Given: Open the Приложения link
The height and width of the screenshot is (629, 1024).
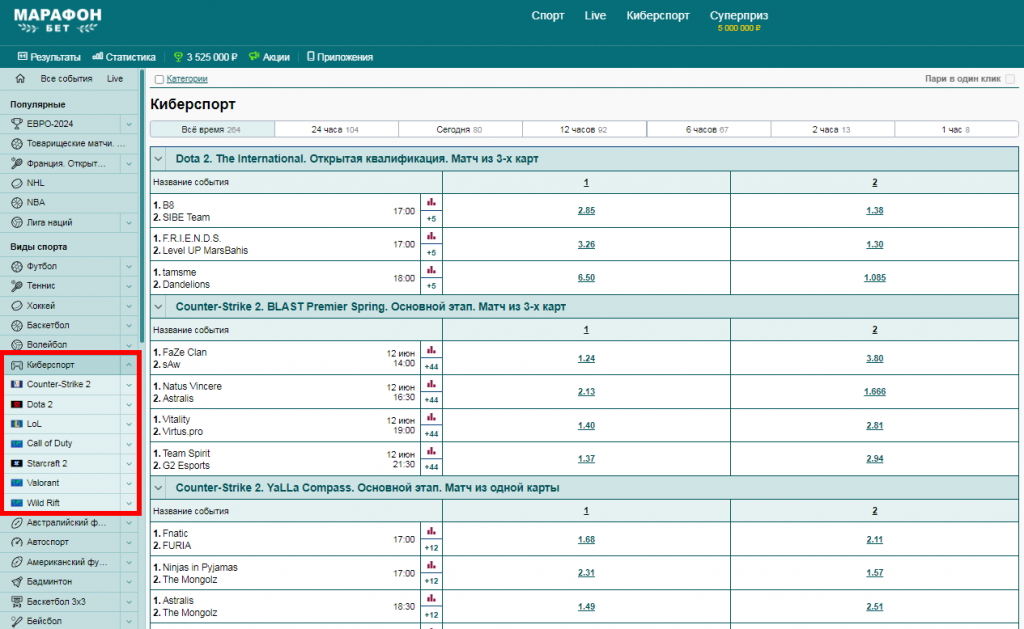Looking at the screenshot, I should tap(340, 57).
